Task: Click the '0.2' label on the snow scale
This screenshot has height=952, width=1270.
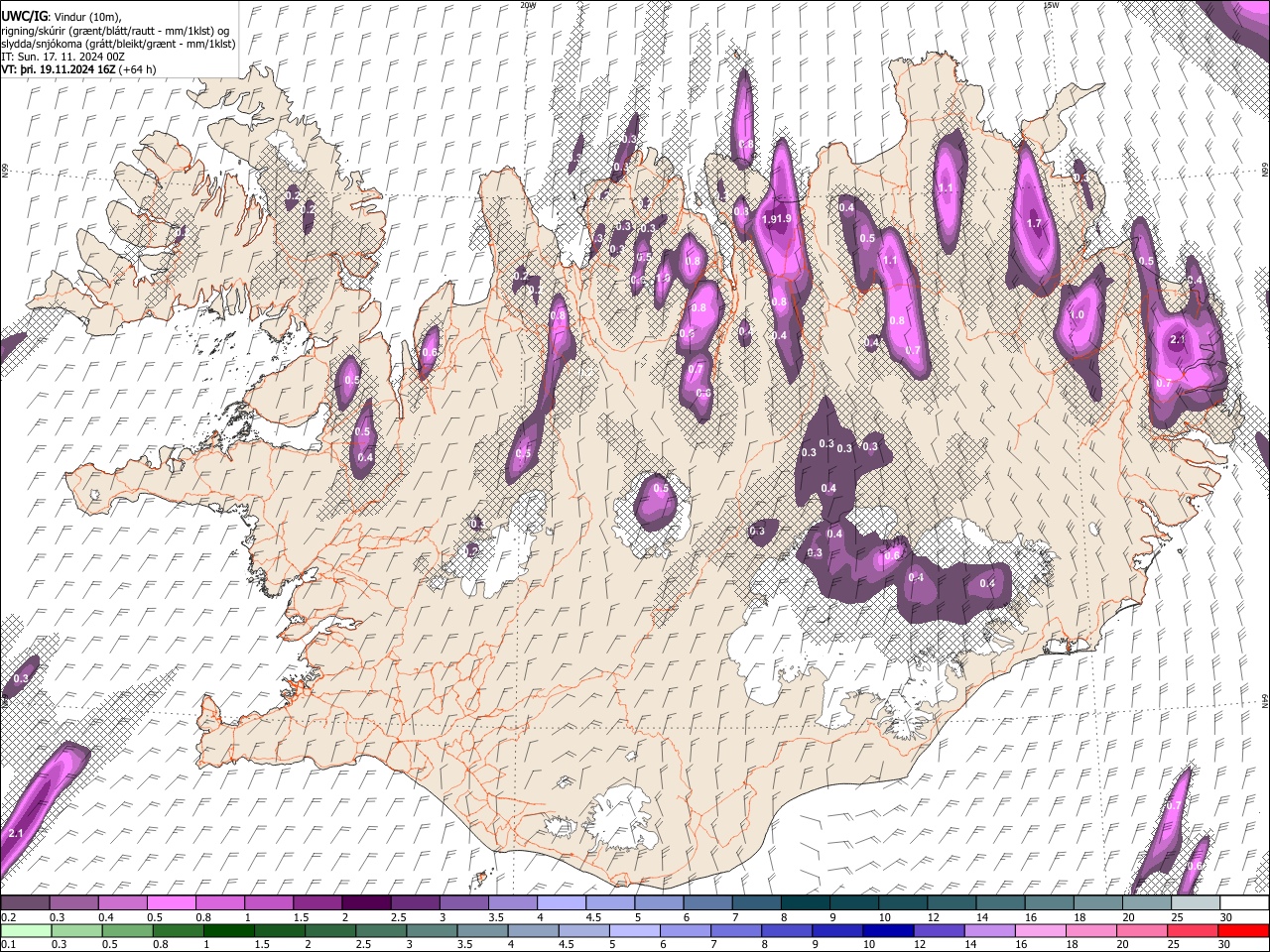Action: point(9,917)
